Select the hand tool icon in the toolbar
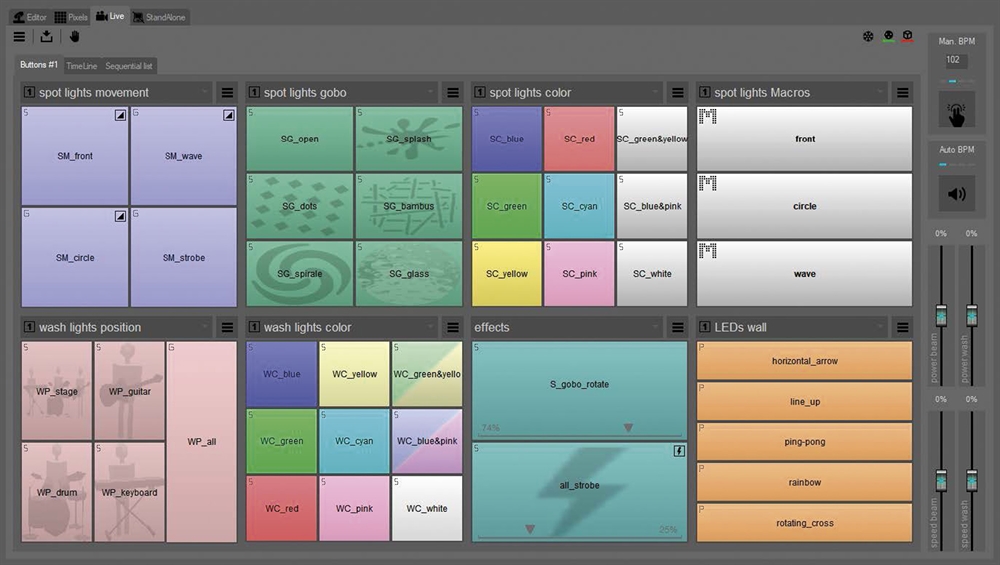Viewport: 1000px width, 565px height. coord(73,37)
